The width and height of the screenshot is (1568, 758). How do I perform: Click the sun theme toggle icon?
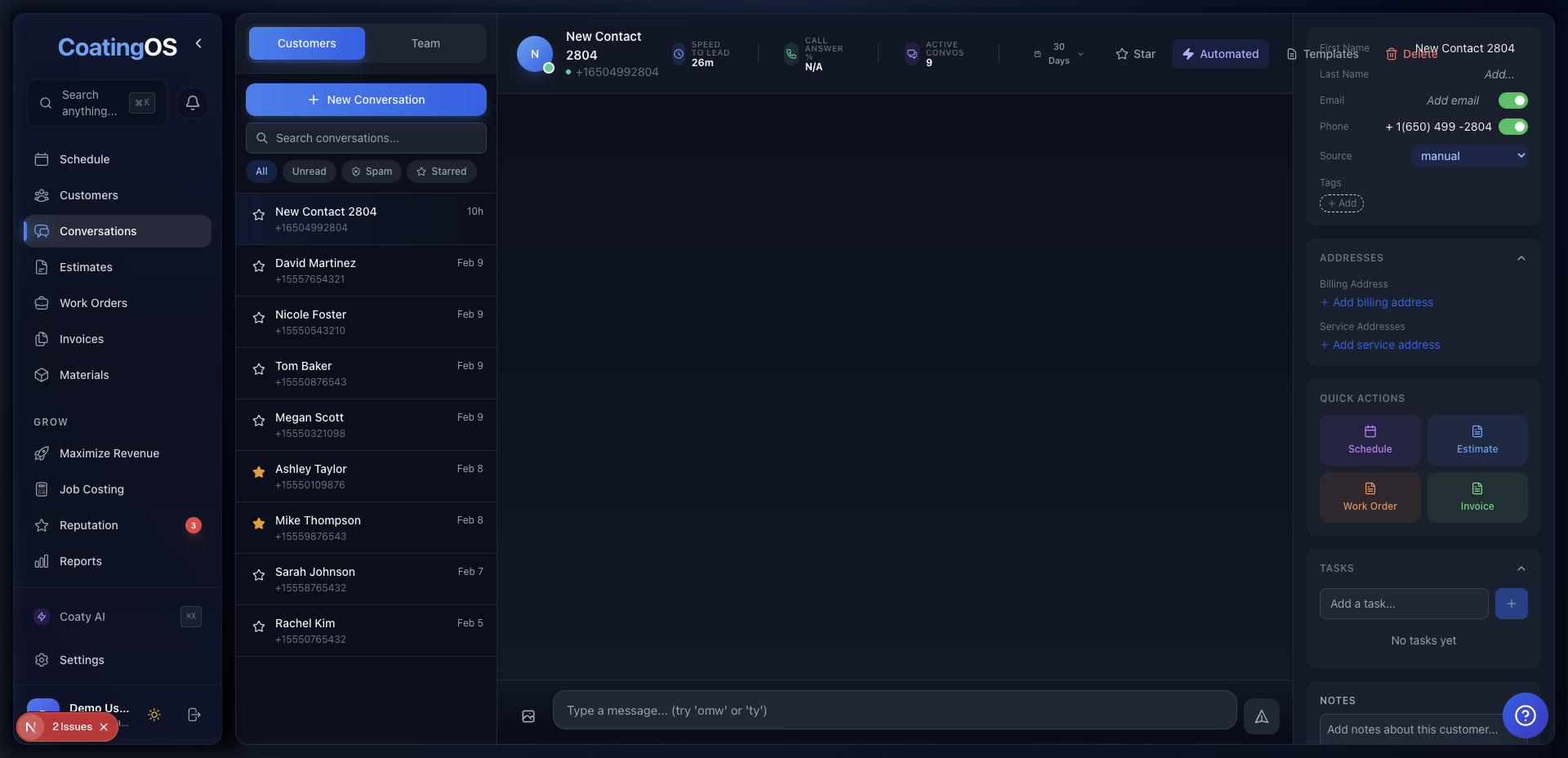point(154,715)
